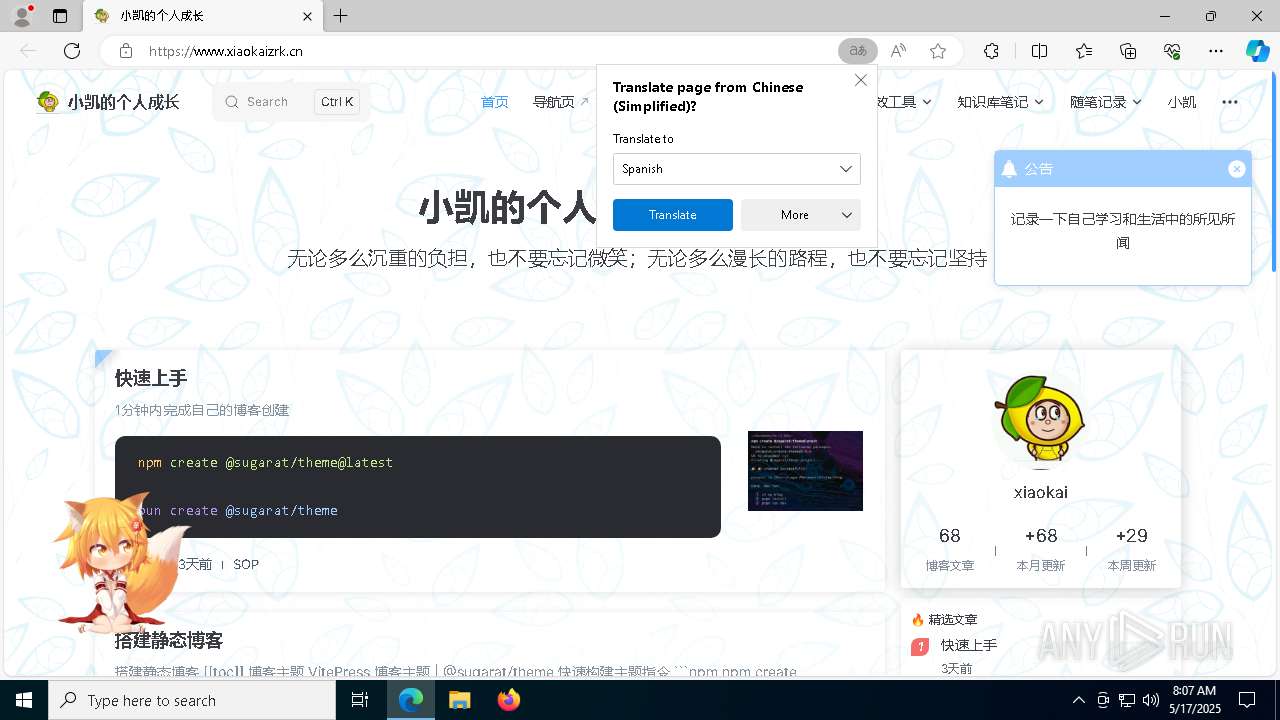Expand the 随笔记录 menu
The image size is (1280, 720).
coord(1106,102)
